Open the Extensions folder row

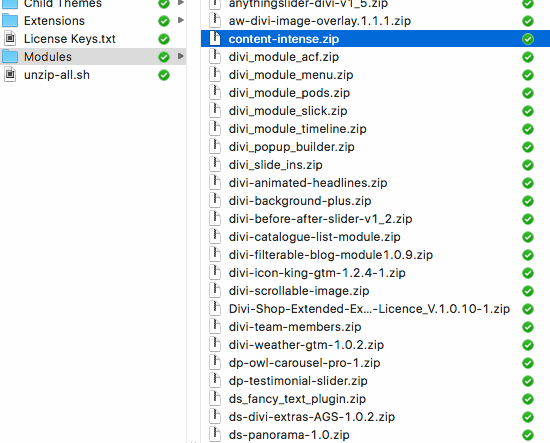coord(93,21)
